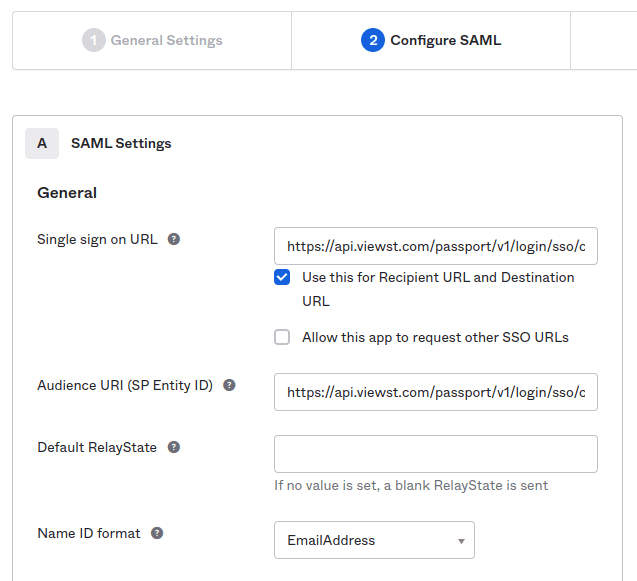The image size is (637, 581).
Task: Click help icon beside Default RelayState
Action: 174,447
